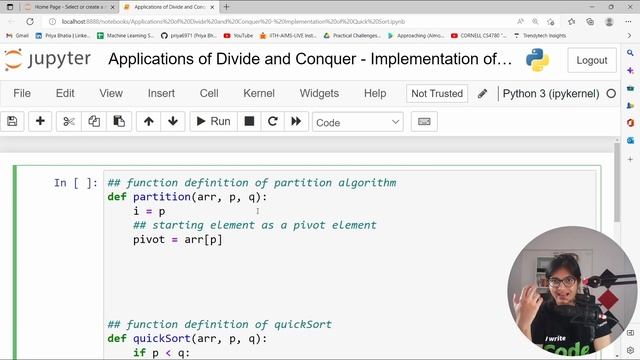
Task: Click the localhost address bar
Action: (x=233, y=22)
